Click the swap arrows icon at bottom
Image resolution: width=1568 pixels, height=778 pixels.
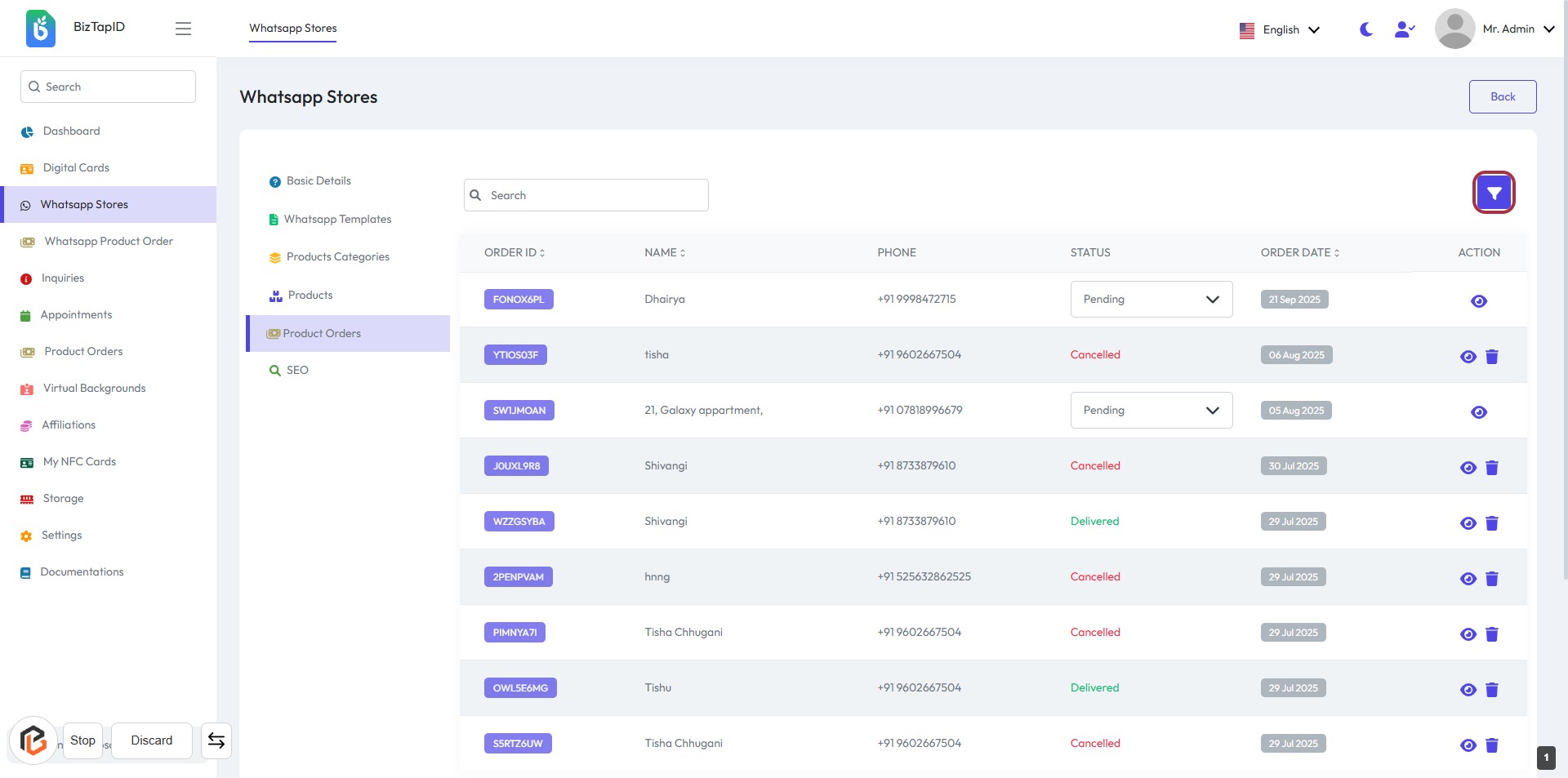[216, 740]
